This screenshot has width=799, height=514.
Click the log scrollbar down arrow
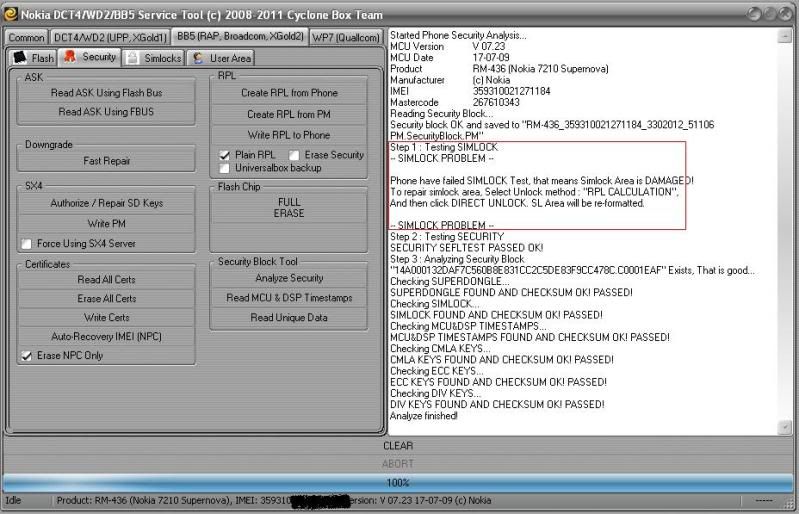point(784,427)
